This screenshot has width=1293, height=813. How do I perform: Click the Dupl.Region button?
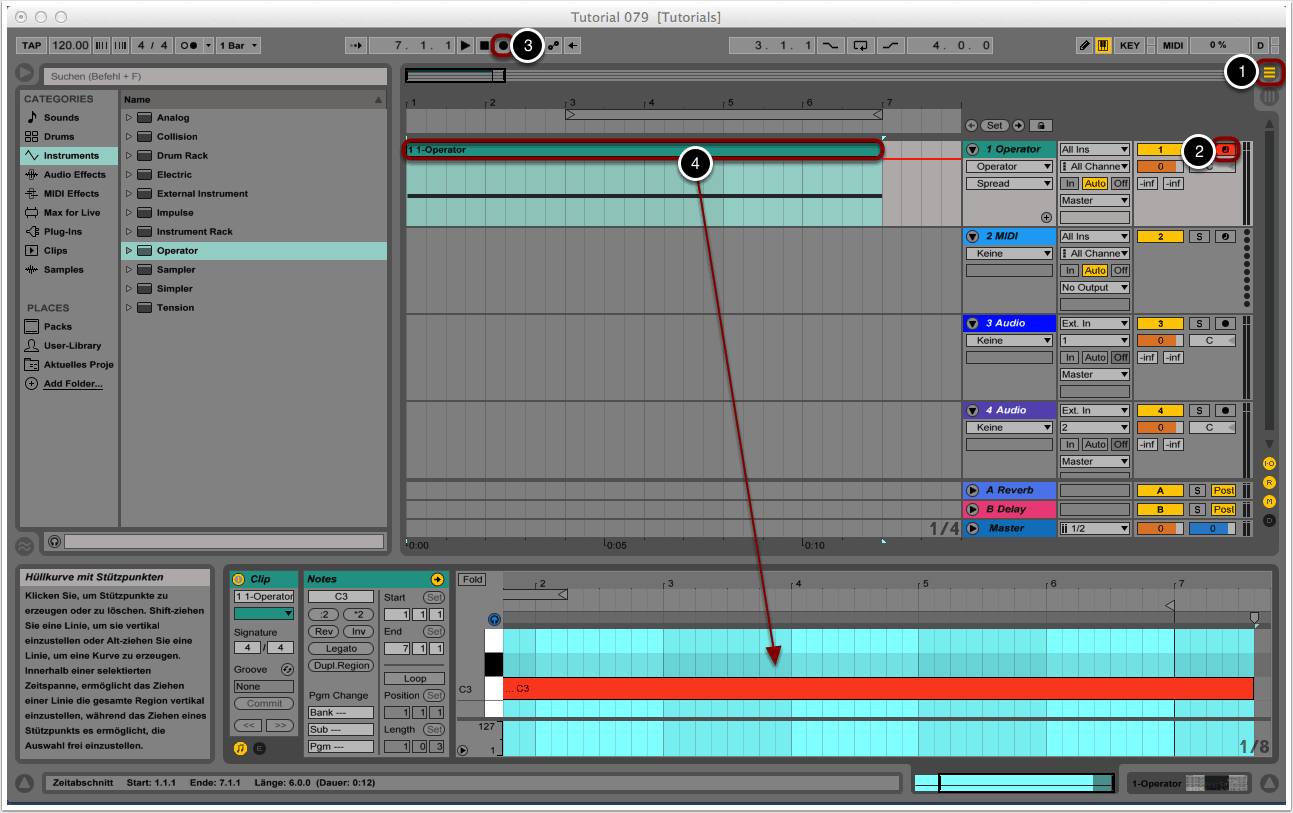click(341, 666)
